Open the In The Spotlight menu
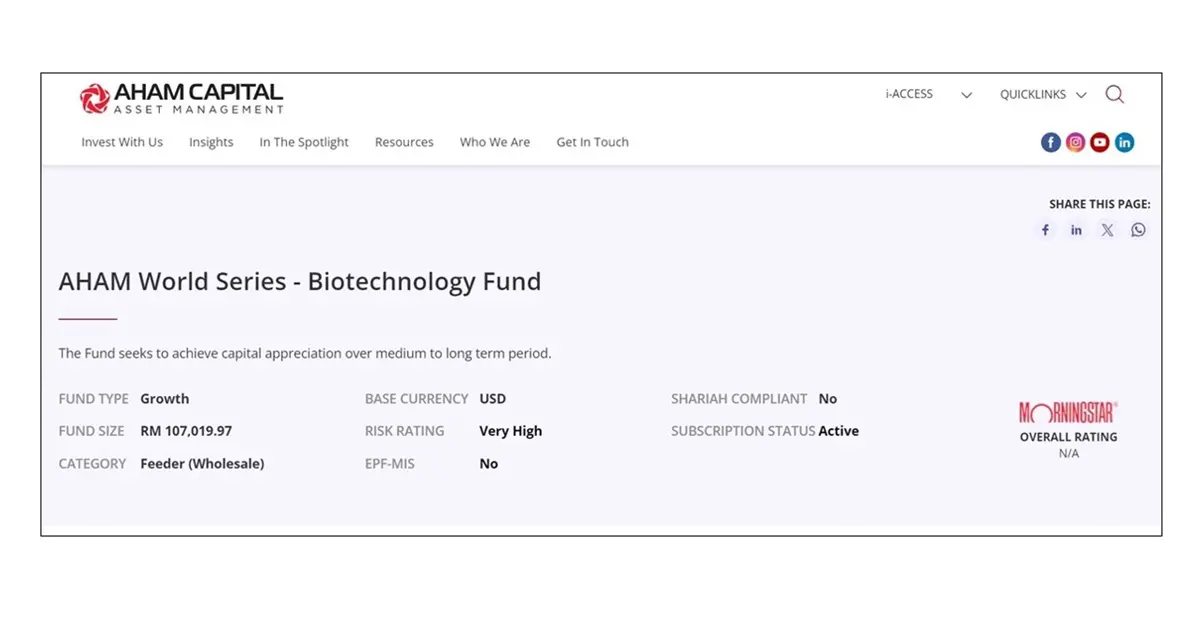The width and height of the screenshot is (1200, 624). (x=304, y=142)
